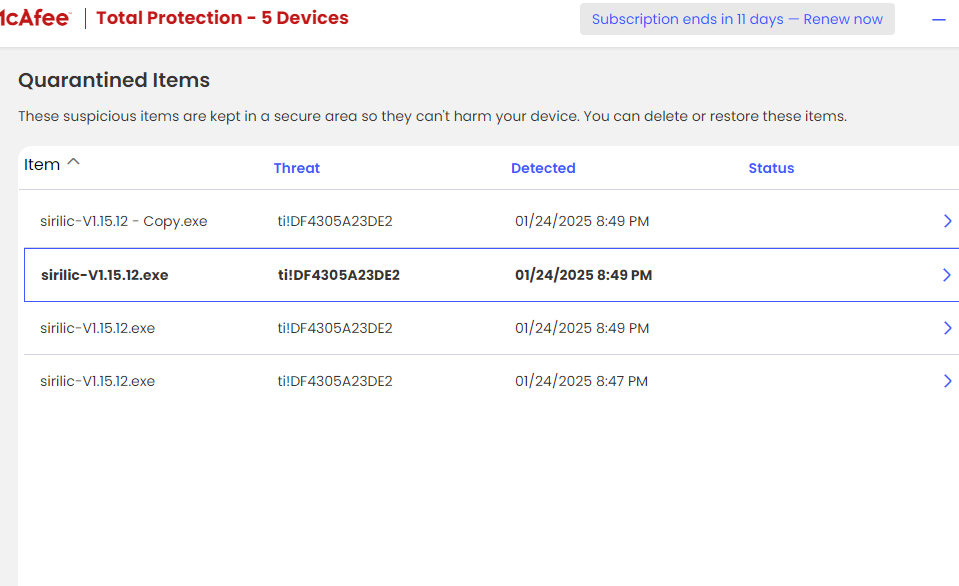The image size is (959, 586).
Task: Sort the list by the Status column
Action: coord(771,168)
